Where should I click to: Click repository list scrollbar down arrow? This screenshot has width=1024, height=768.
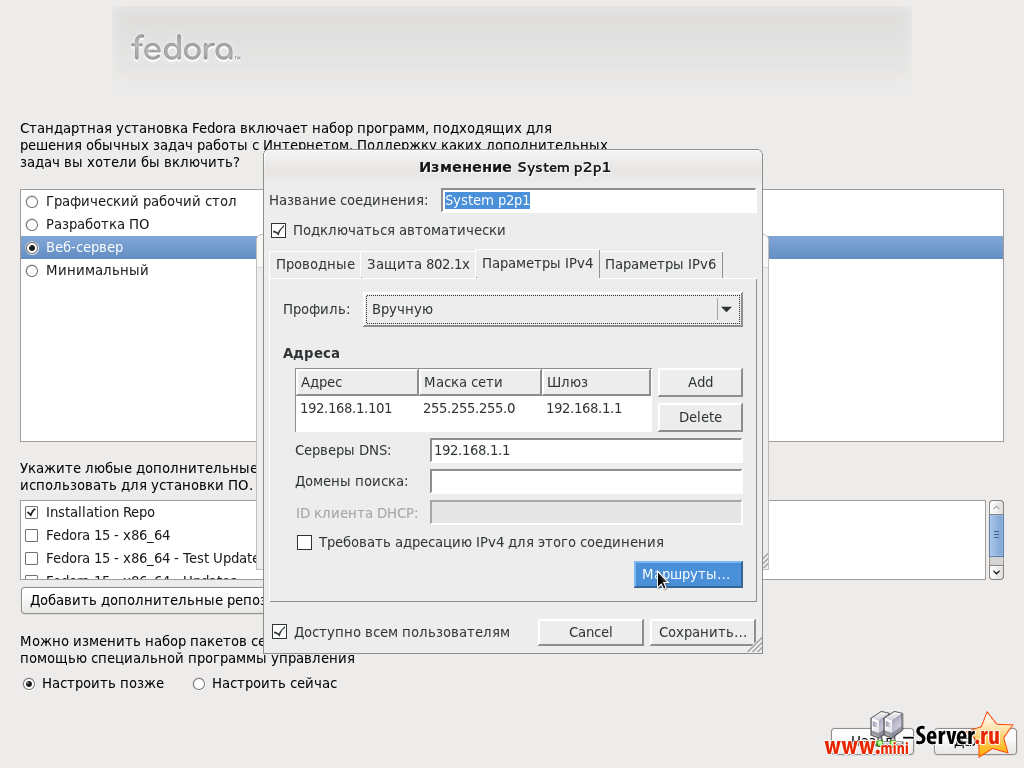(996, 573)
